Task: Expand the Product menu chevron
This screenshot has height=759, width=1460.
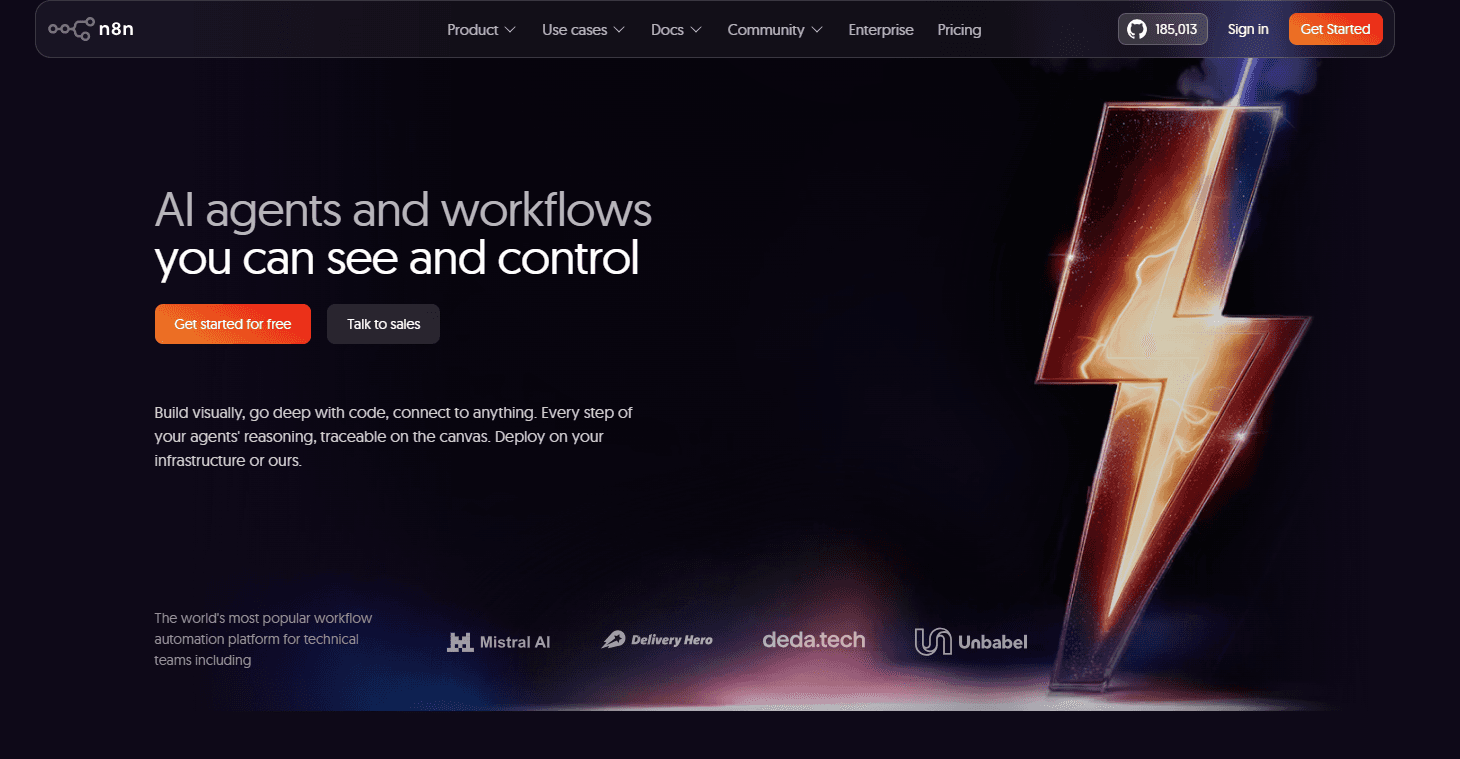Action: pyautogui.click(x=510, y=30)
